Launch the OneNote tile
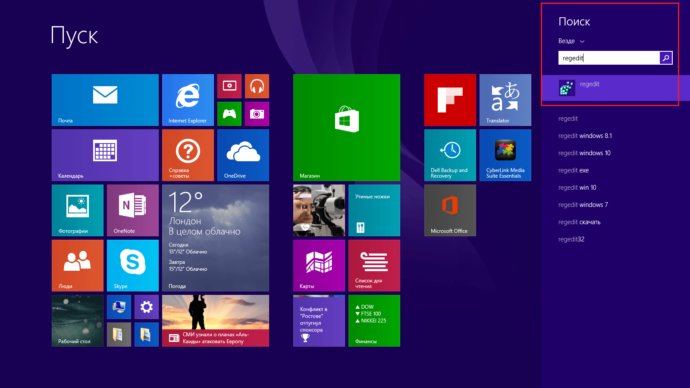The height and width of the screenshot is (388, 690). 133,210
